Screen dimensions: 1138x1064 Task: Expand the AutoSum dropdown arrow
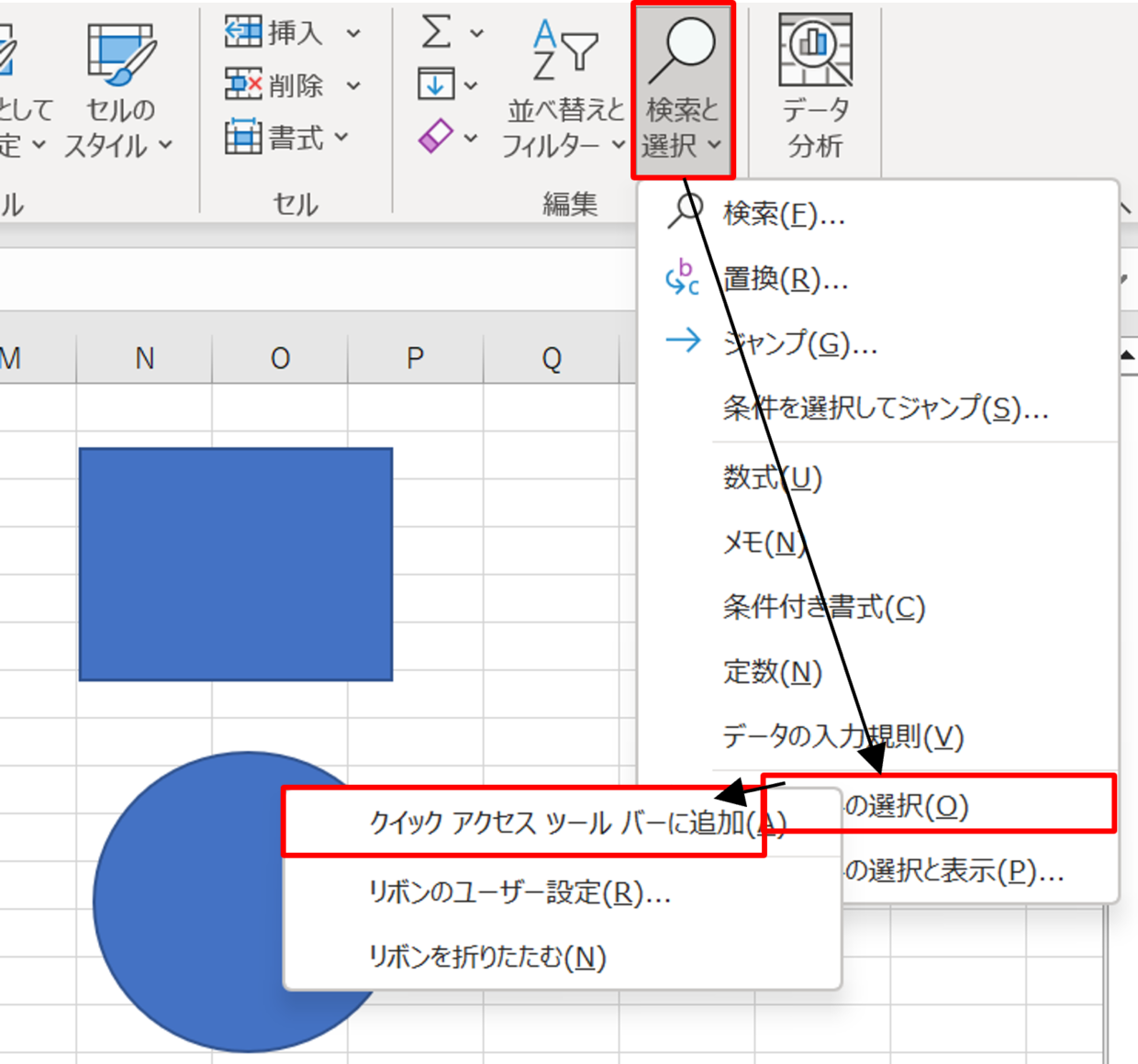click(476, 34)
